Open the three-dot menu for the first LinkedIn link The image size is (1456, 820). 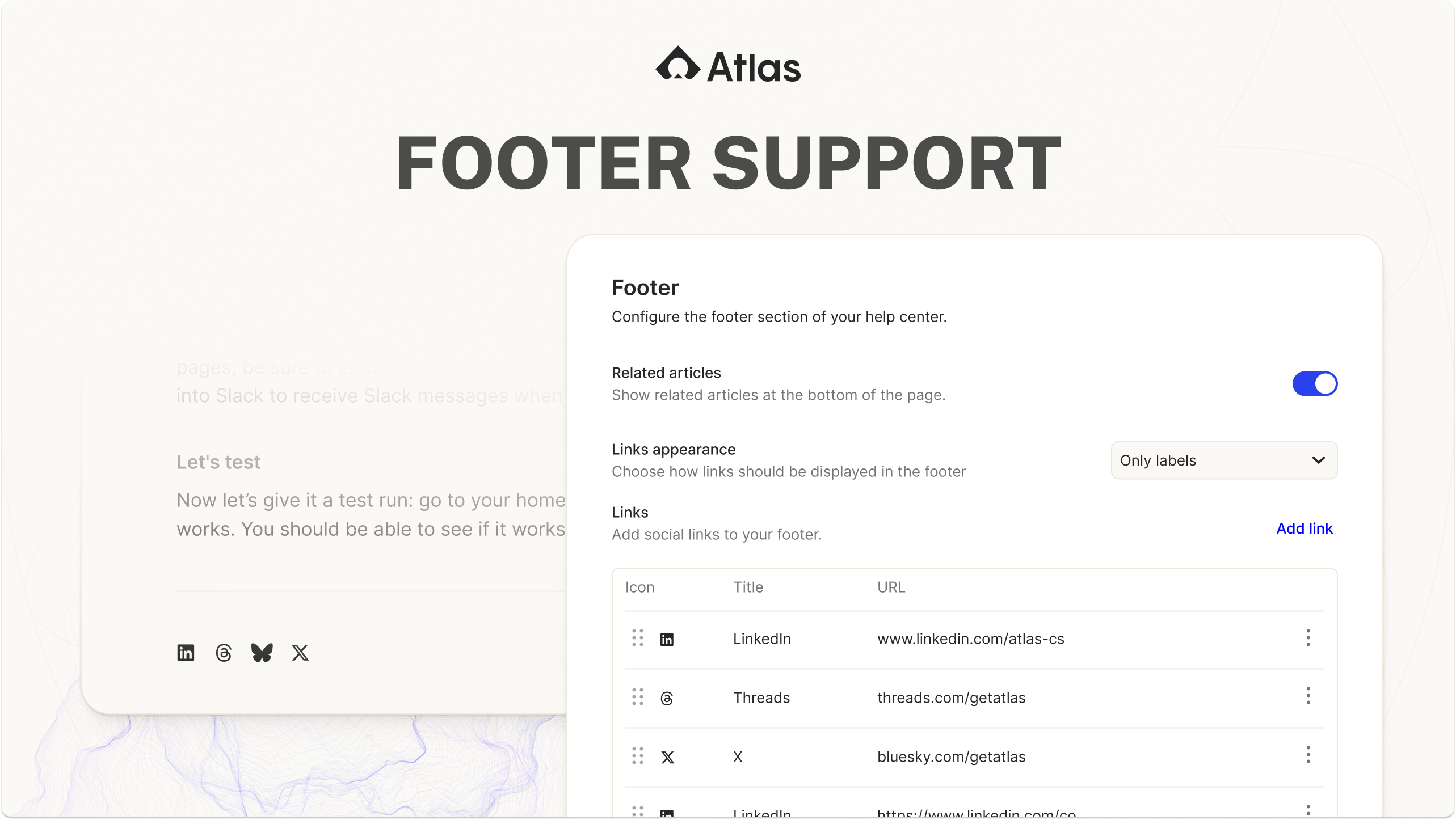click(x=1308, y=638)
